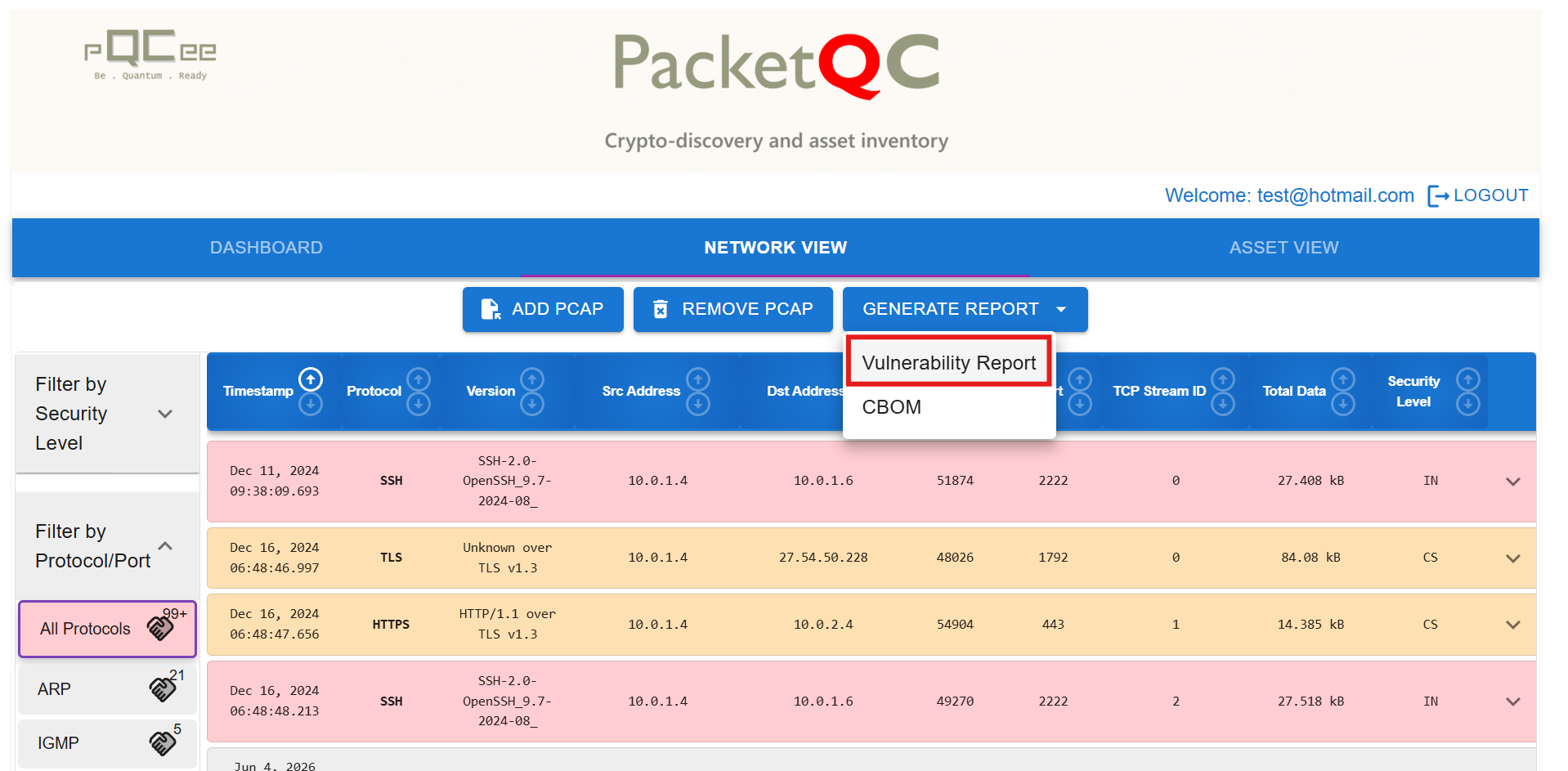This screenshot has height=771, width=1568.
Task: Expand the SSH row with stream ID 2
Action: 1513,702
